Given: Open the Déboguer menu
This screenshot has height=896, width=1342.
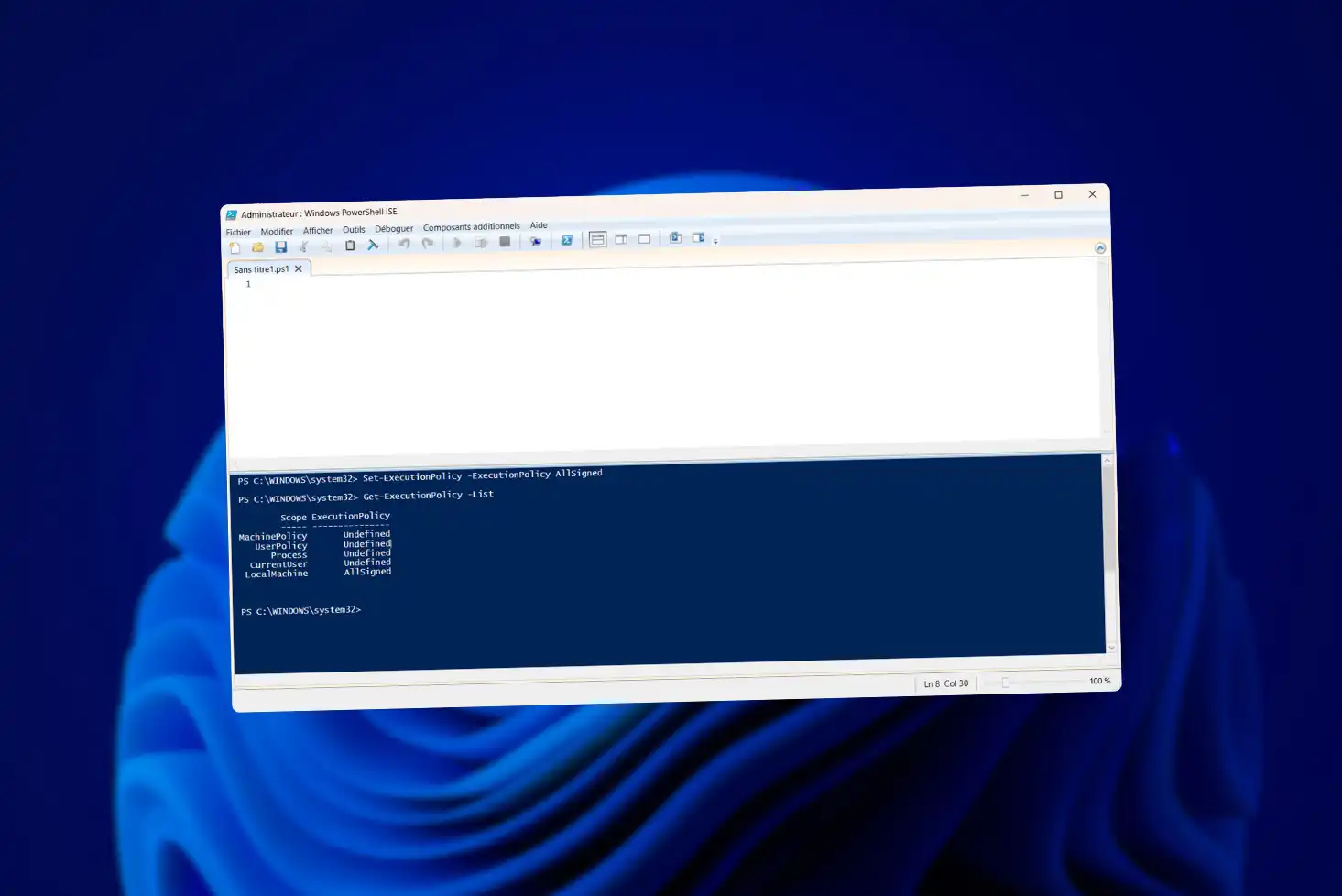Looking at the screenshot, I should coord(394,229).
